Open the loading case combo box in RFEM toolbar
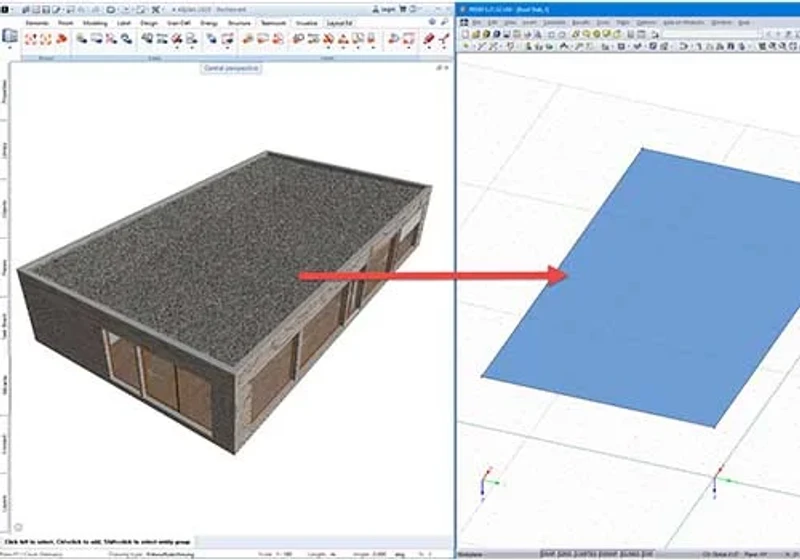800x560 pixels. 710,34
